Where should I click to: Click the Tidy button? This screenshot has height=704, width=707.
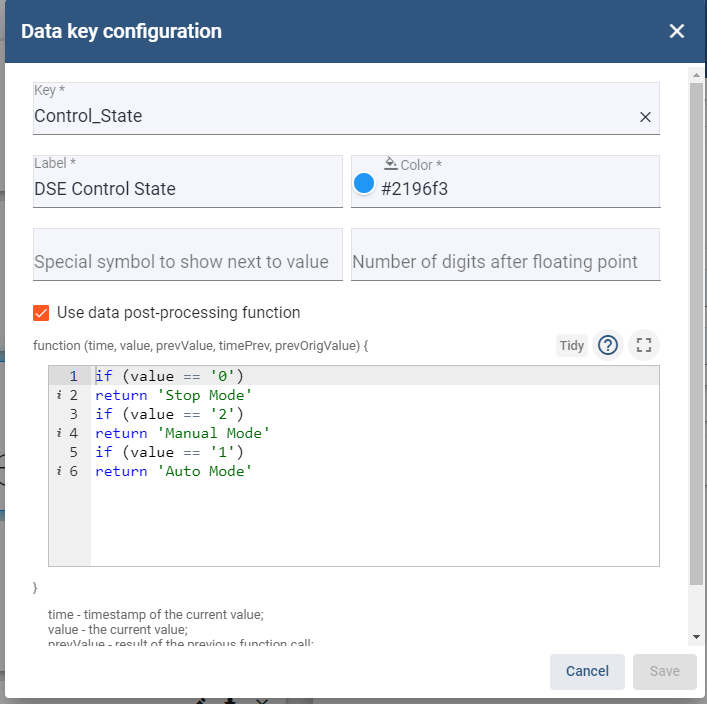(571, 345)
